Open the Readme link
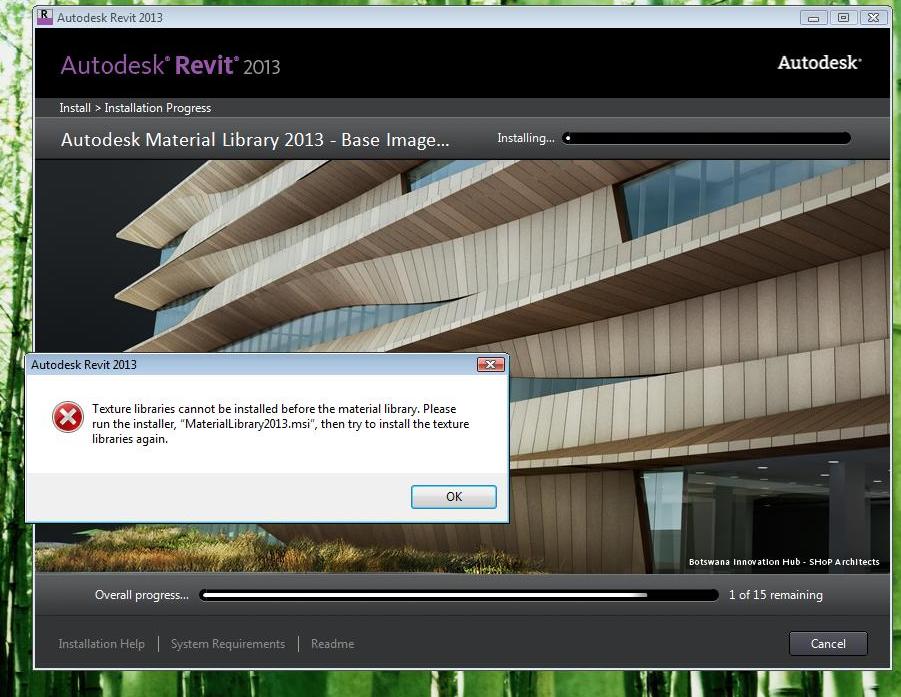Screen dimensions: 901x697 (332, 644)
